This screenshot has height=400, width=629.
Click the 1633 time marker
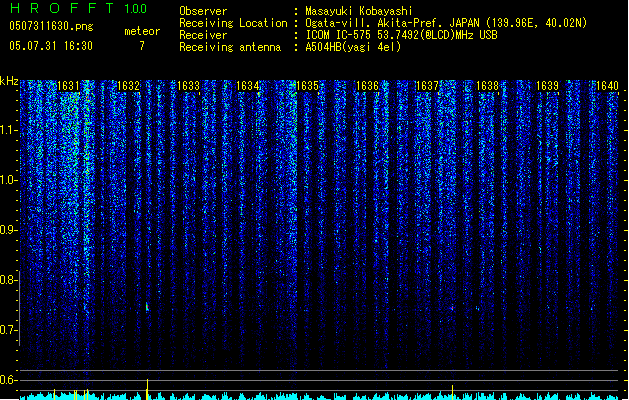click(188, 86)
